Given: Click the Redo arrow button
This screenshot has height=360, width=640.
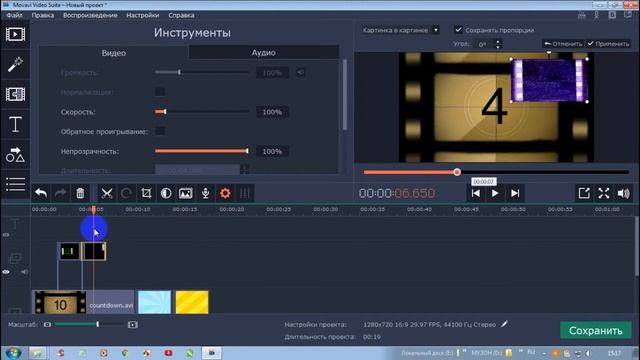Looking at the screenshot, I should click(x=60, y=193).
